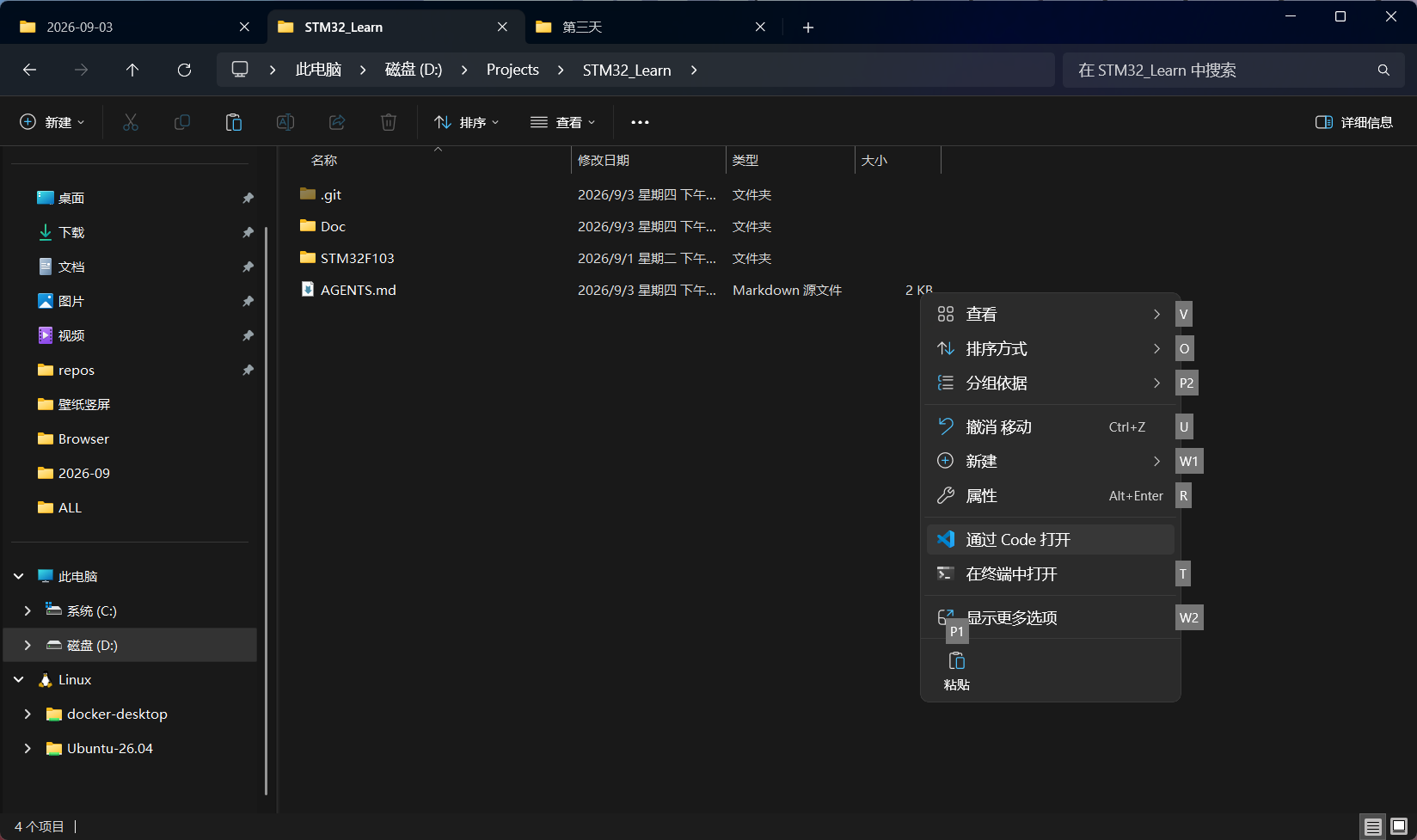Add a new tab with plus button
The image size is (1417, 840).
click(x=807, y=28)
